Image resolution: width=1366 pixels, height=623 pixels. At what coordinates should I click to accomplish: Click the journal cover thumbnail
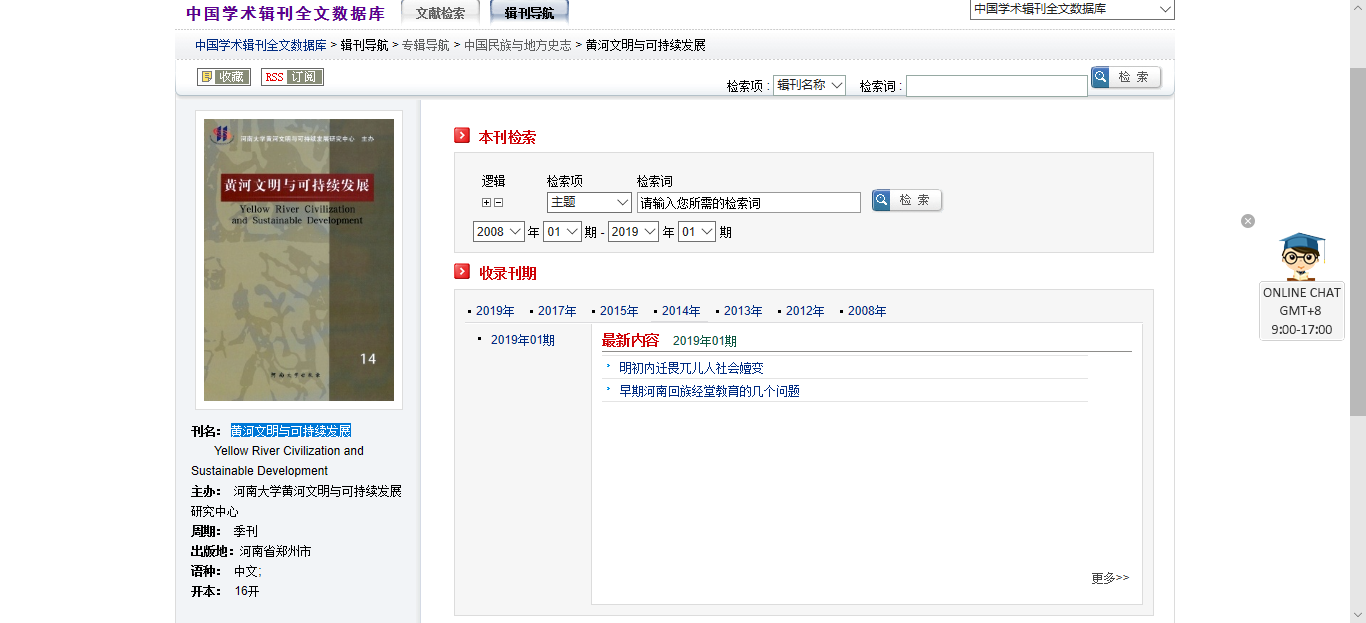click(299, 260)
